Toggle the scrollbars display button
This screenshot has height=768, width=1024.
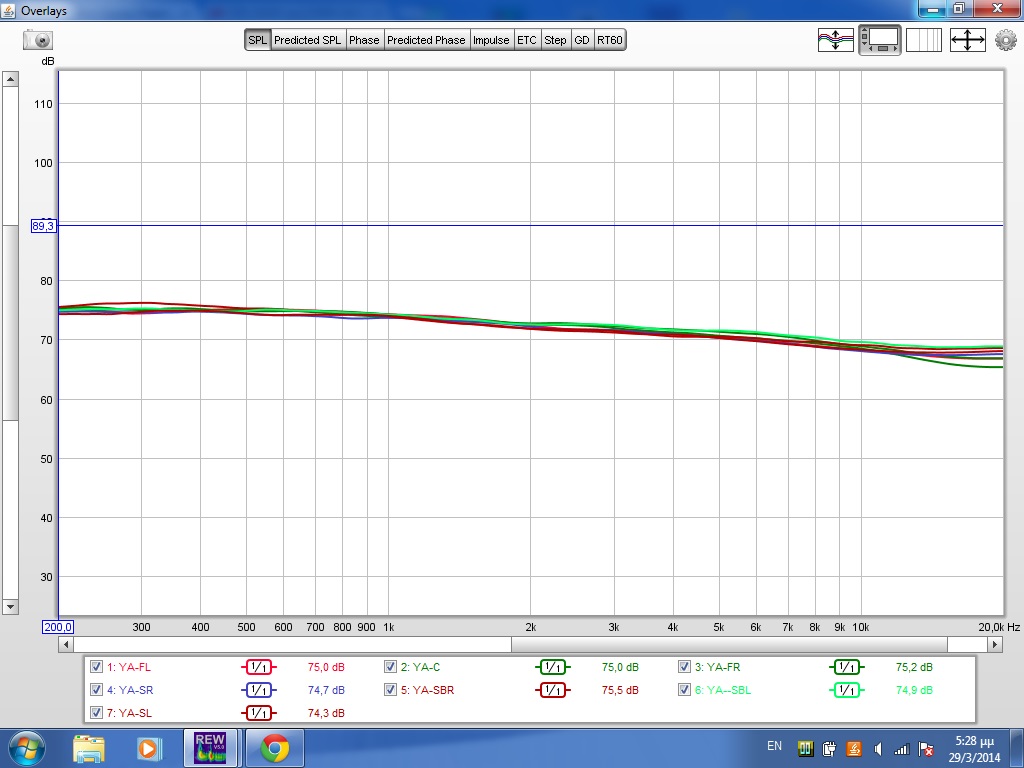tap(880, 40)
